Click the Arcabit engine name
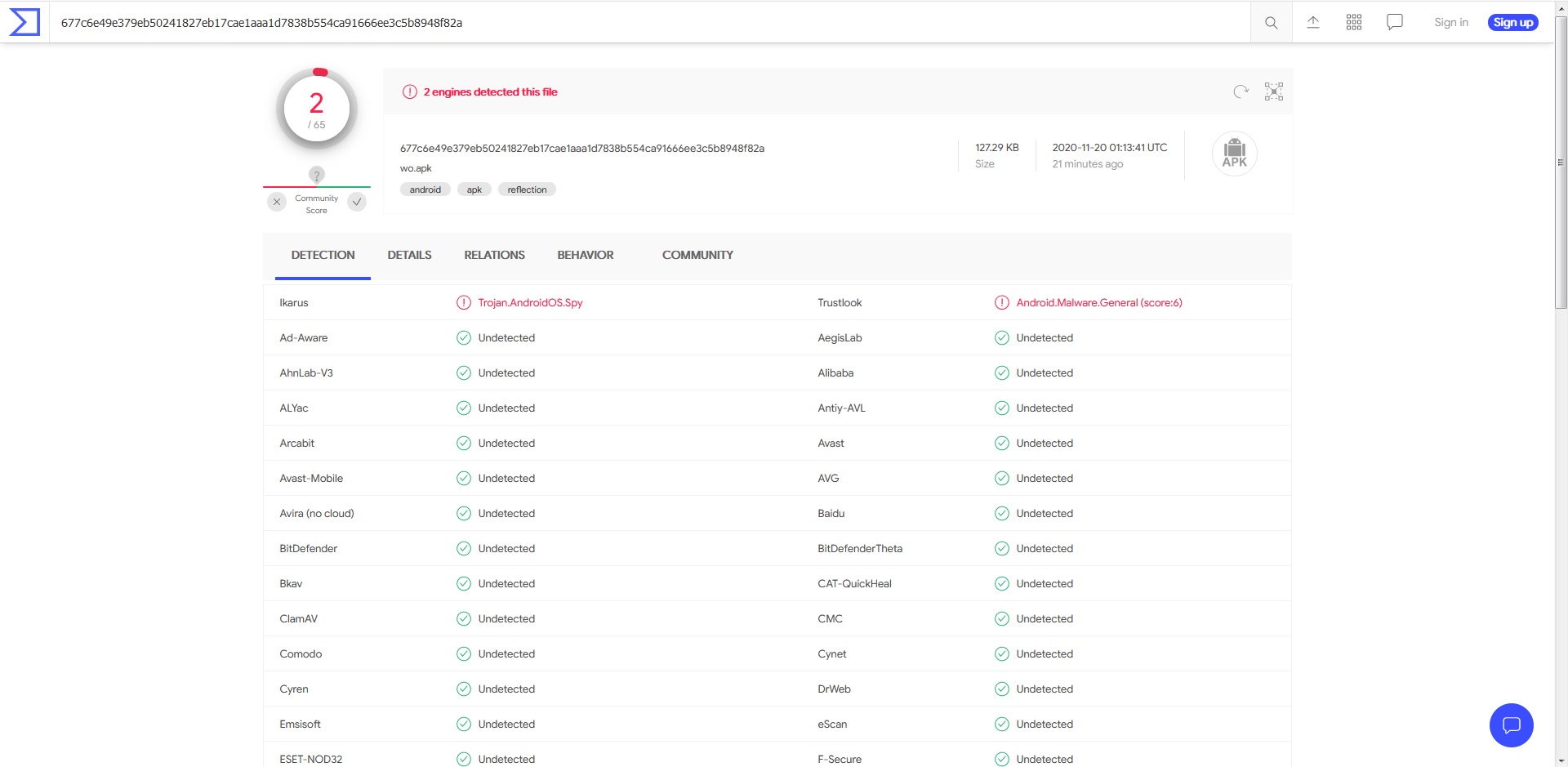1568x767 pixels. tap(296, 444)
